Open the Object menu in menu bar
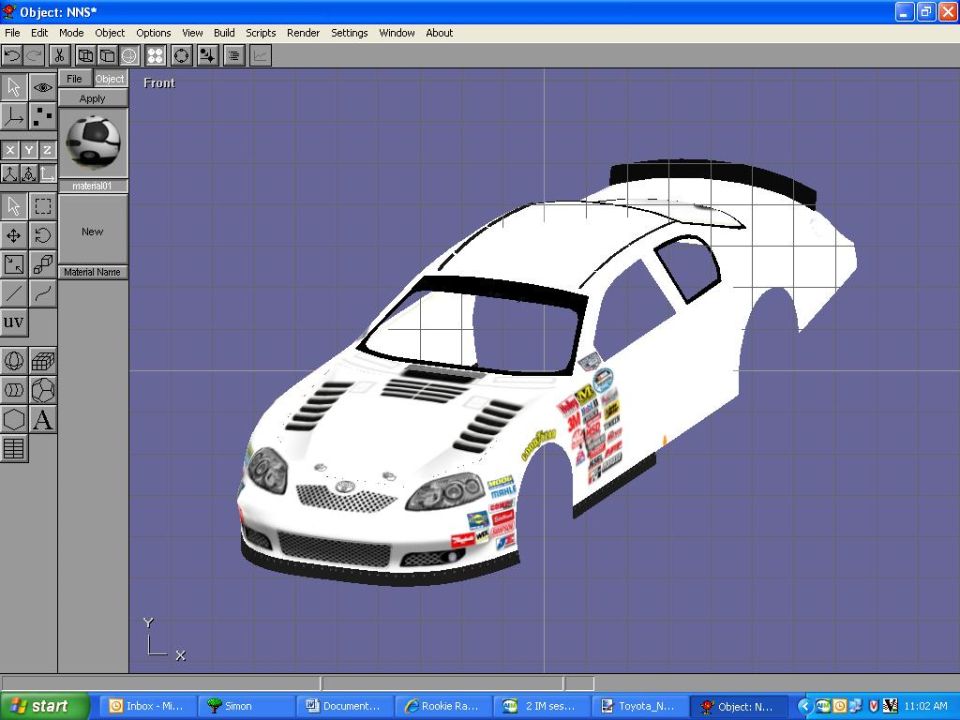This screenshot has height=720, width=960. 110,33
